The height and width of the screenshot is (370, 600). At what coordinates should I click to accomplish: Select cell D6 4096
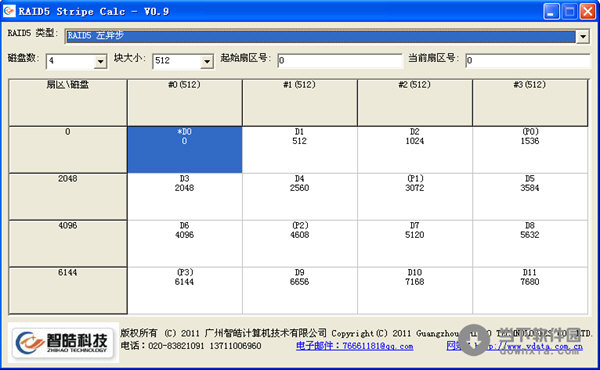tap(184, 244)
